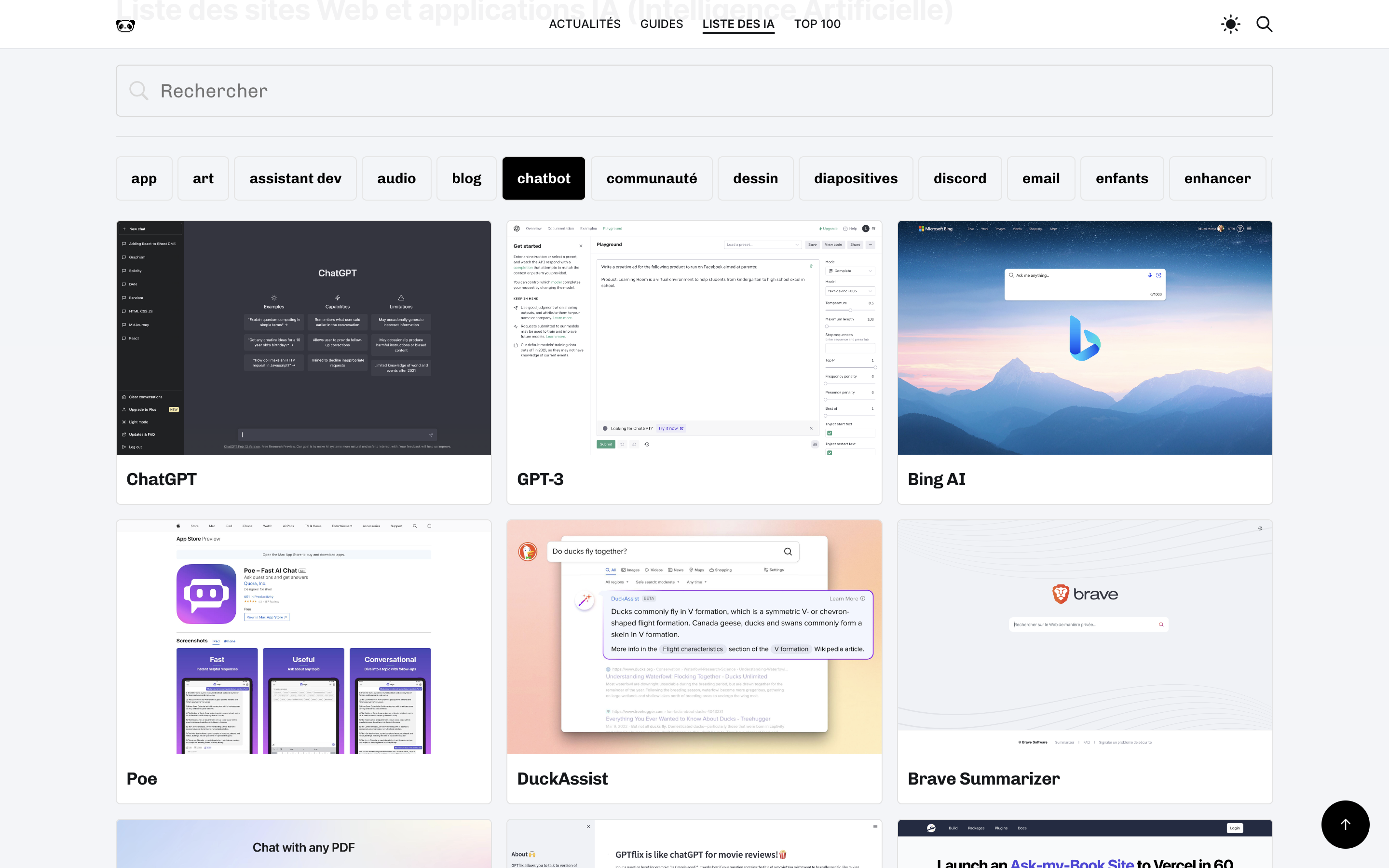The image size is (1389, 868).
Task: Filter by assistant dev tag
Action: click(x=296, y=178)
